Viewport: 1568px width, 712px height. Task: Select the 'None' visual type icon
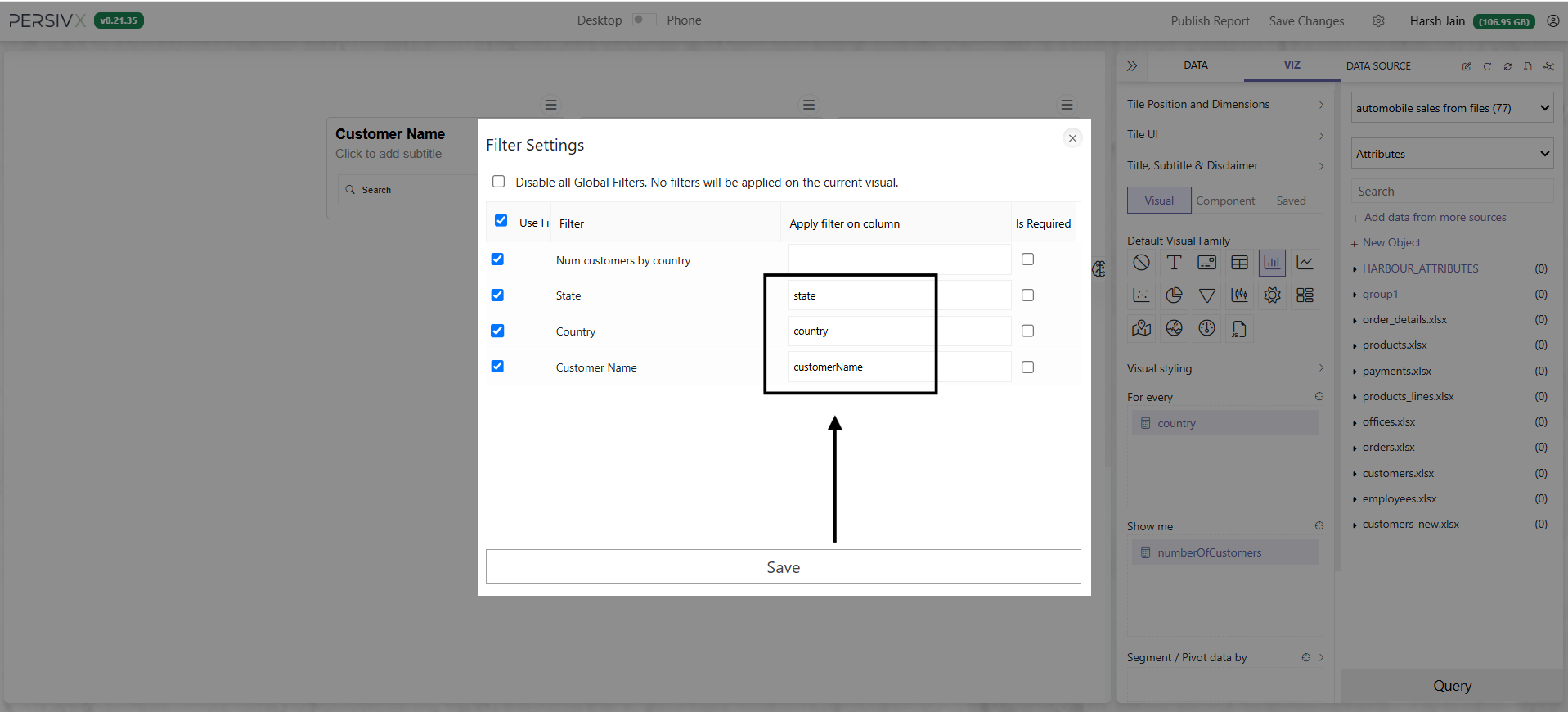coord(1141,263)
